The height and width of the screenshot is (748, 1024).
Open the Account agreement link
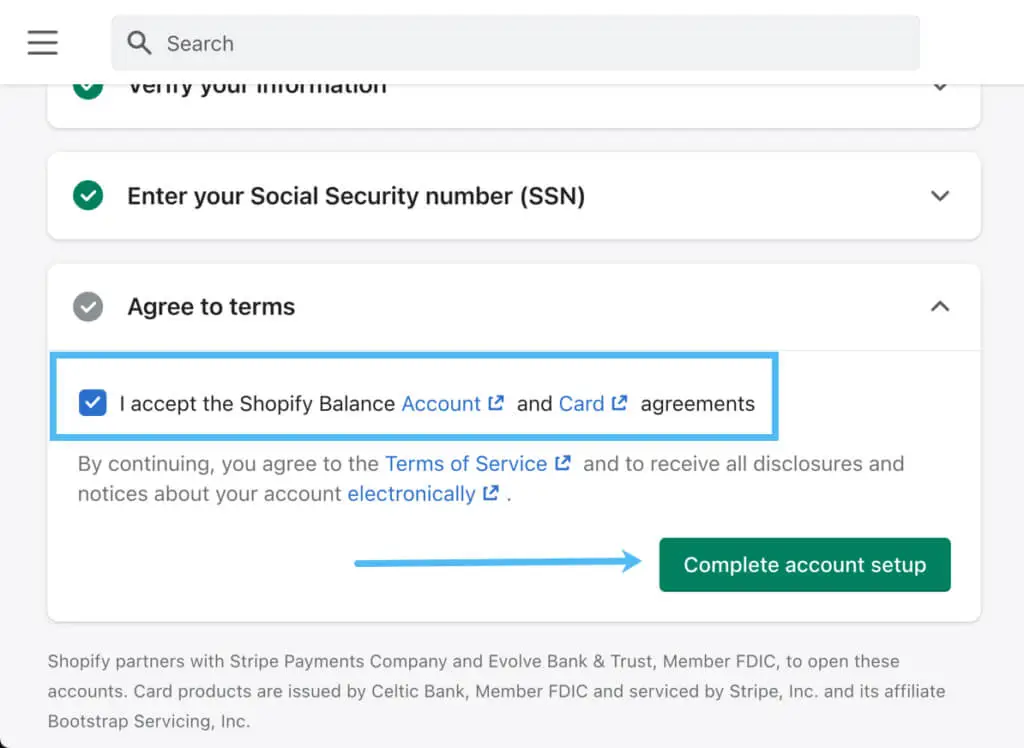coord(441,403)
